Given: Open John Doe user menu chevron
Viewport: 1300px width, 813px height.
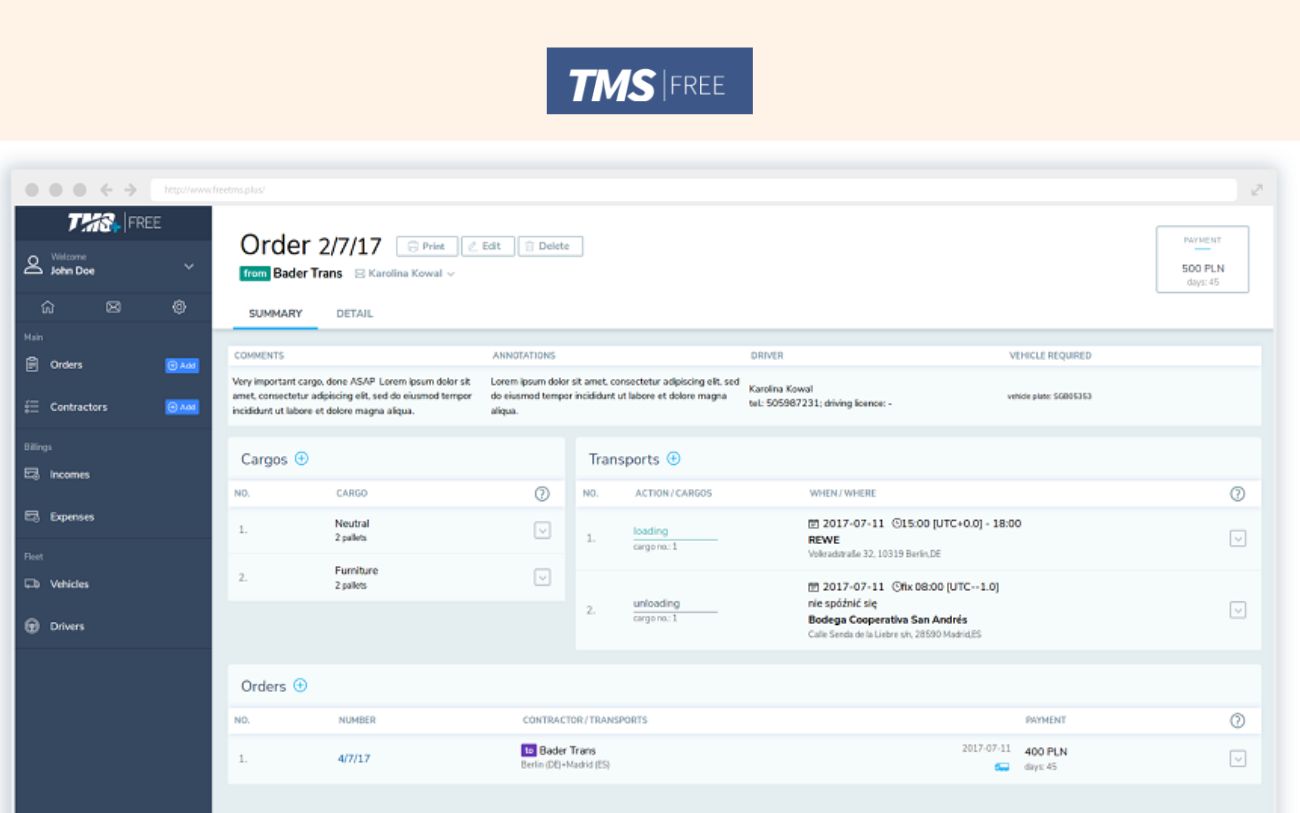Looking at the screenshot, I should [x=189, y=266].
